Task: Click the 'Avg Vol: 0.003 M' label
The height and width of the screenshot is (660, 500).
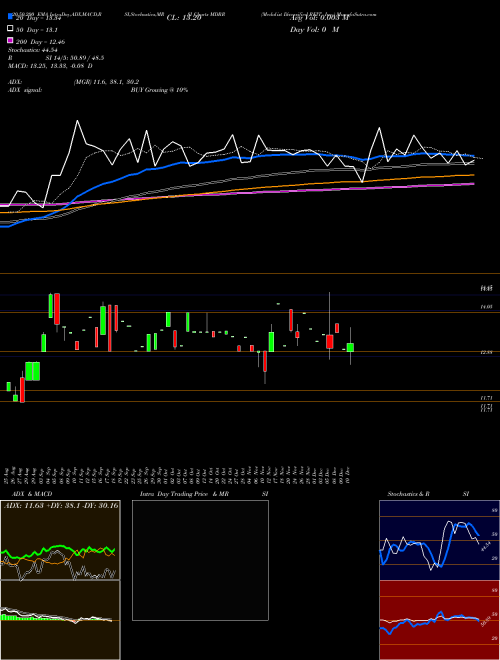Action: [x=319, y=18]
